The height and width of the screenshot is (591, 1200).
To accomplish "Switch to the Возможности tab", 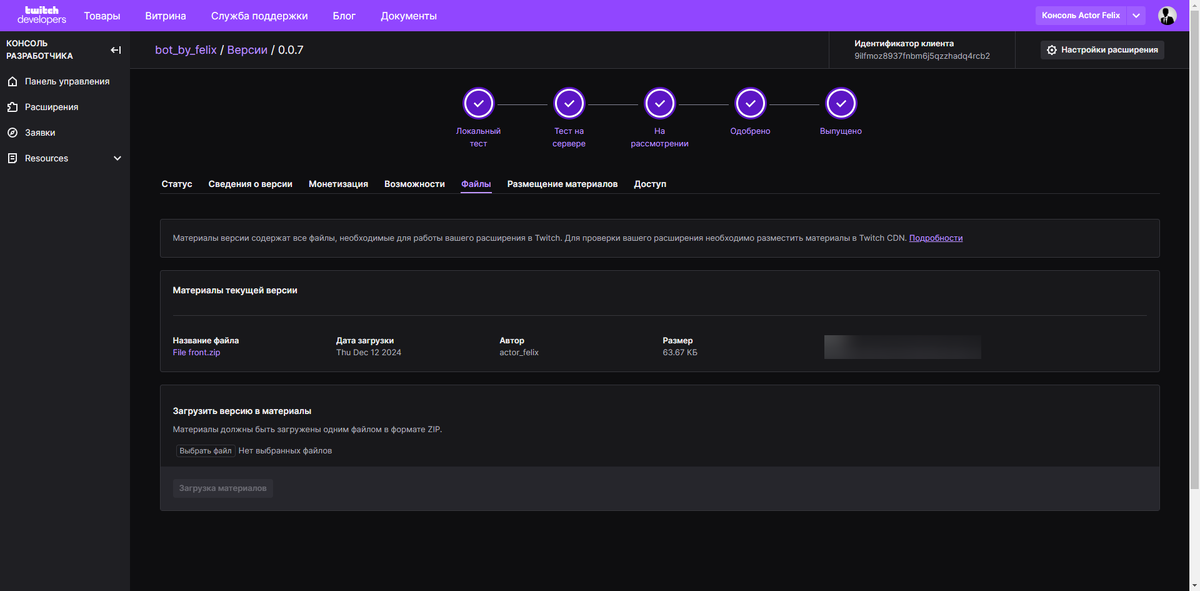I will click(414, 184).
